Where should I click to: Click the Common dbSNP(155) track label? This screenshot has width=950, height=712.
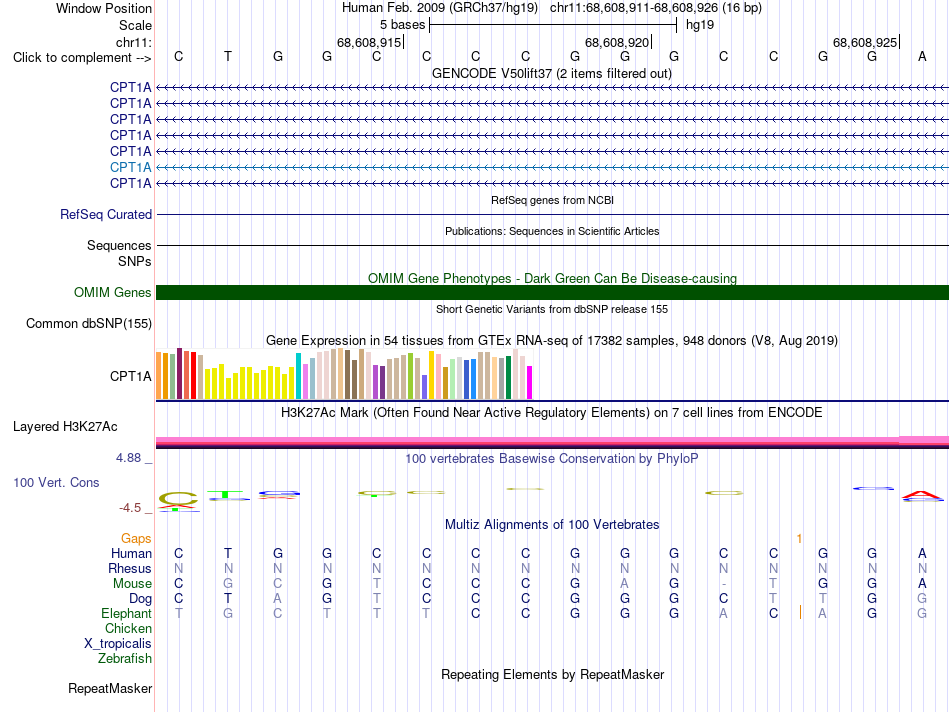point(88,324)
